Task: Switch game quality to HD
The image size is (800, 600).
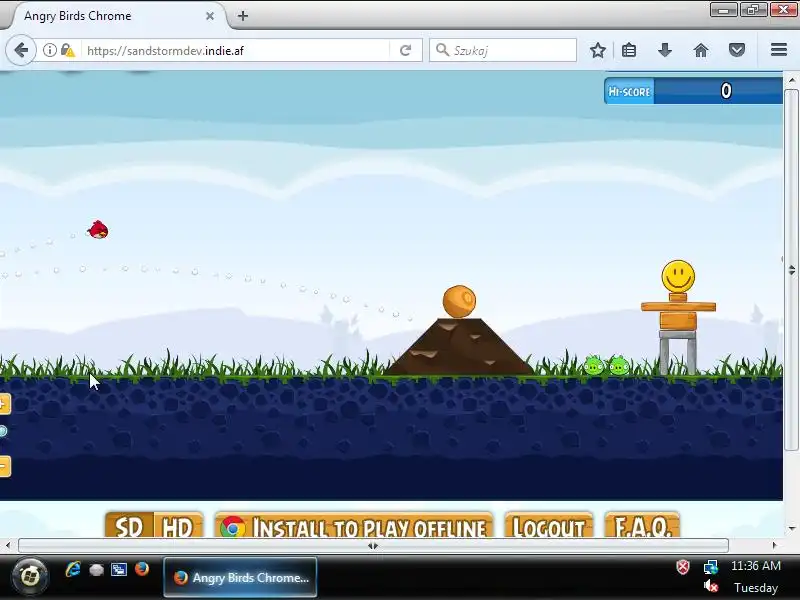Action: (x=178, y=526)
